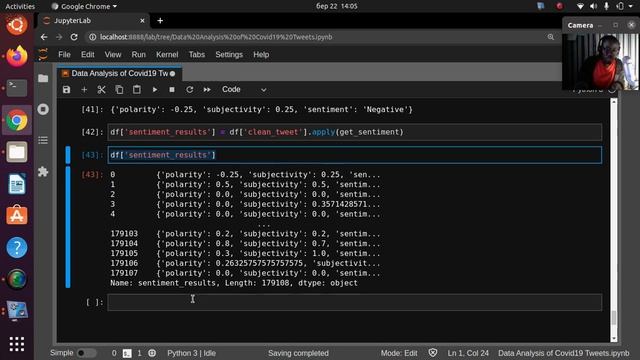Open the Extension Manager puzzle icon
Screen dimensions: 640x360
point(43,172)
